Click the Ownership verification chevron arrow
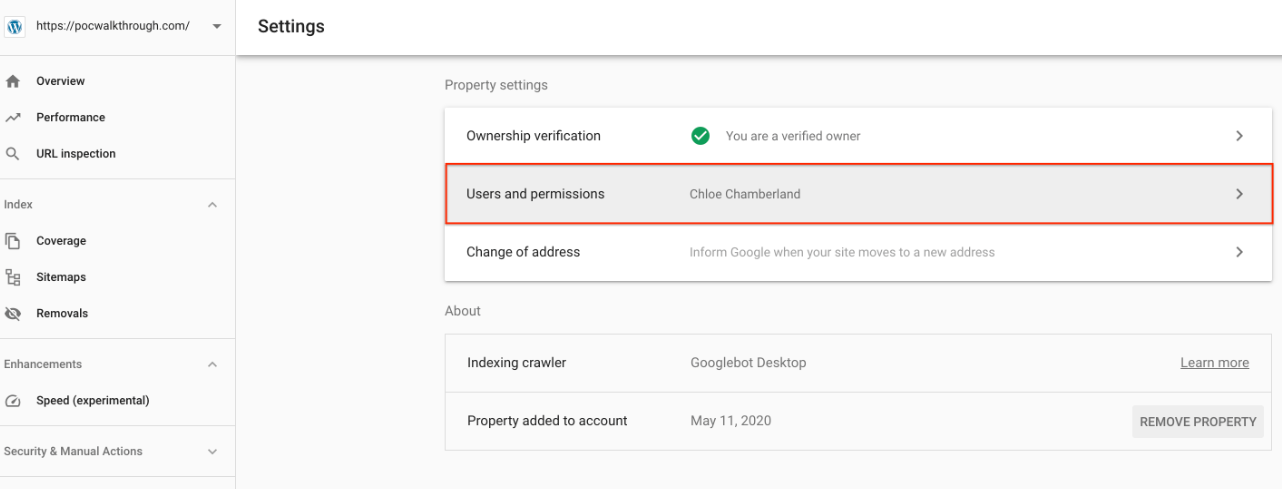 coord(1239,136)
